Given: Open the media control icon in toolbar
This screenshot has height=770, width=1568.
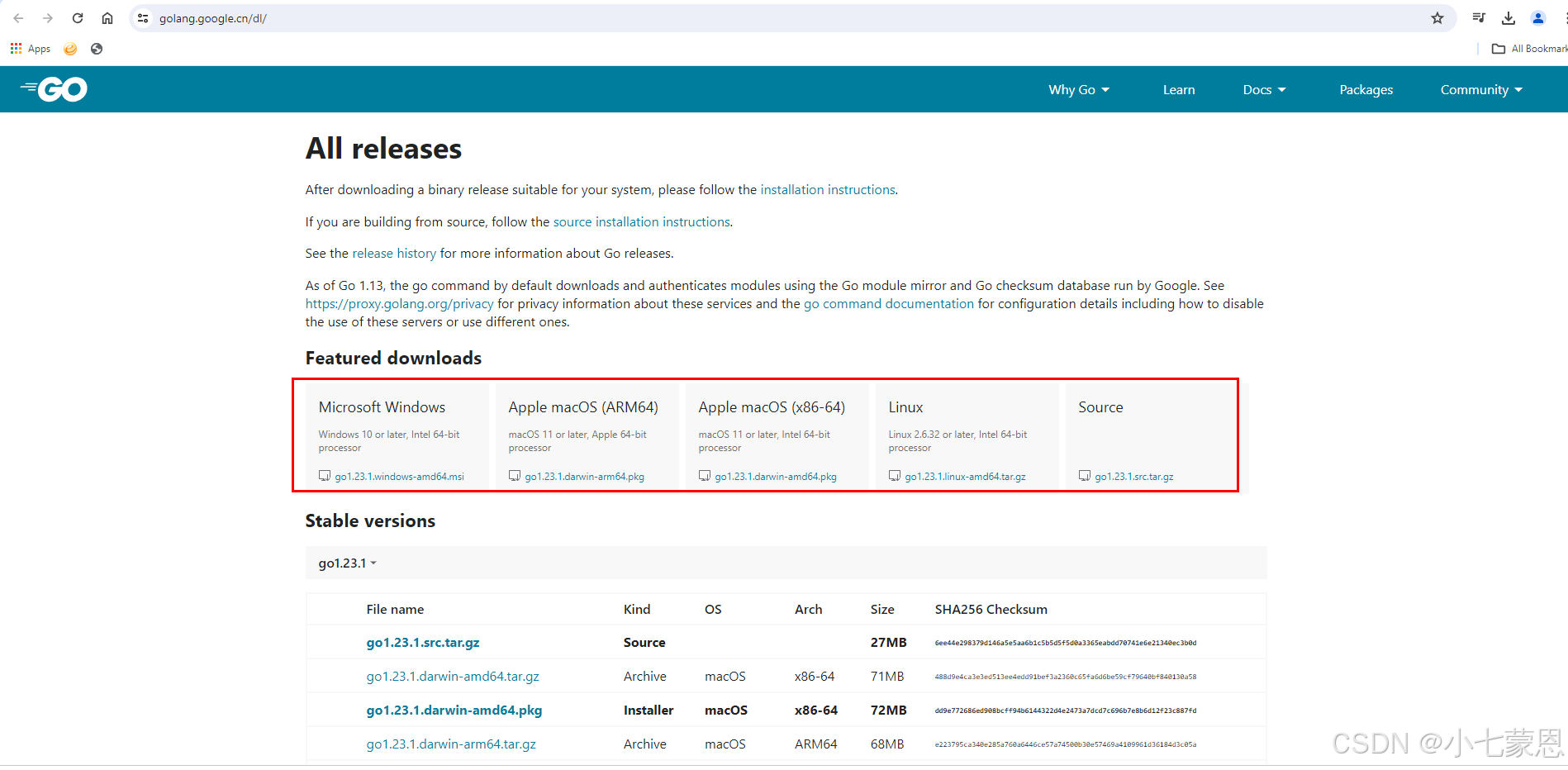Looking at the screenshot, I should [1479, 18].
